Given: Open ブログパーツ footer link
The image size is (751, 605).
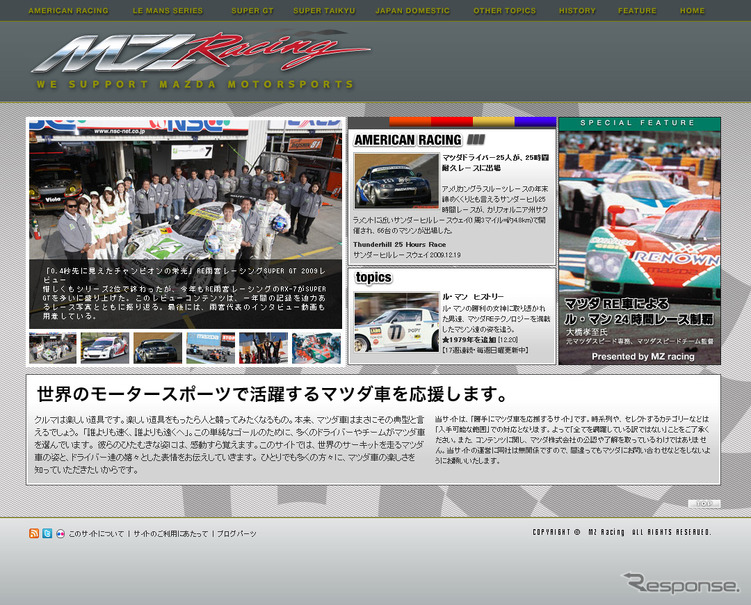Looking at the screenshot, I should coord(237,534).
